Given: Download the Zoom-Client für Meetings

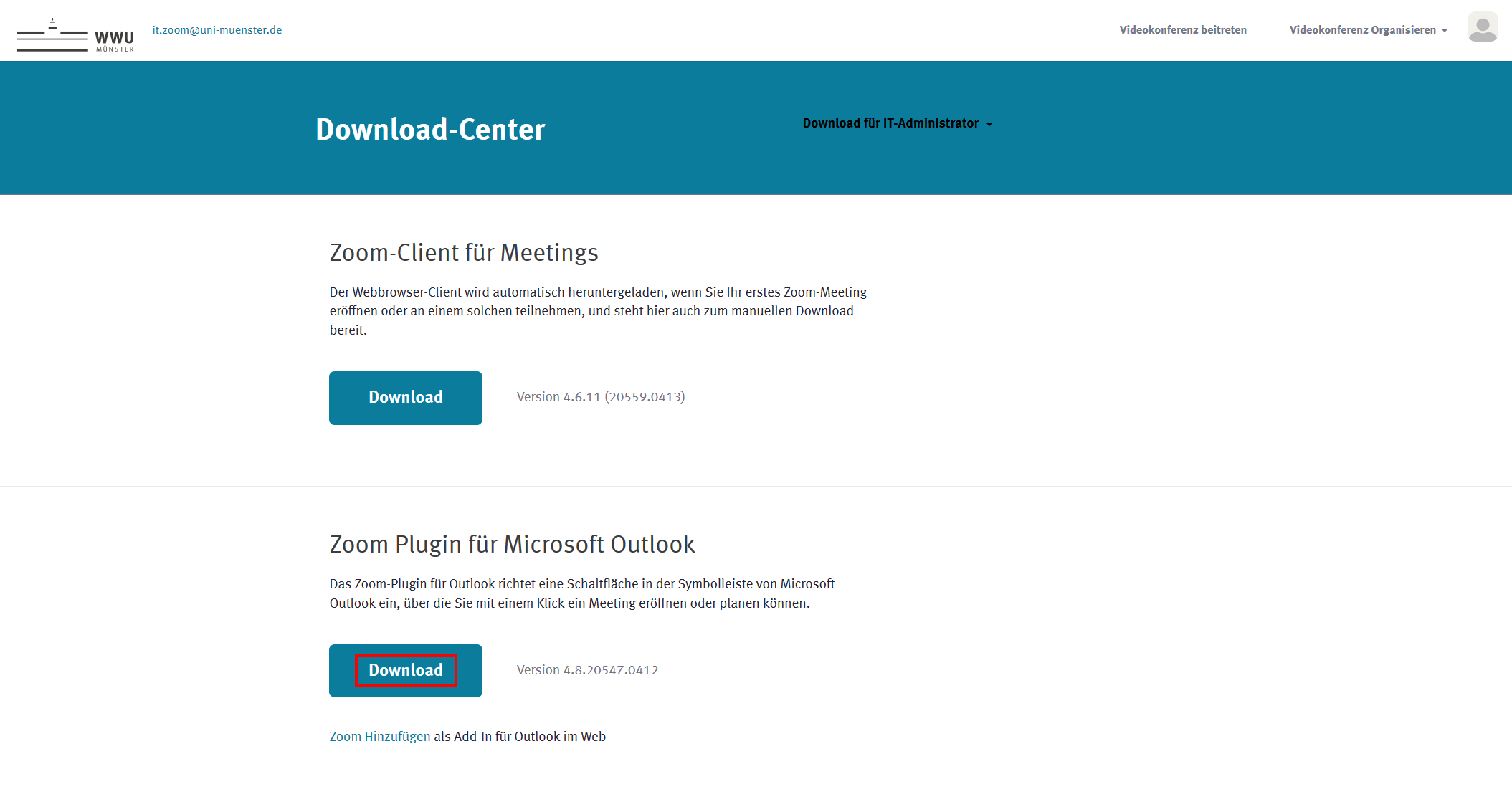Looking at the screenshot, I should click(405, 398).
